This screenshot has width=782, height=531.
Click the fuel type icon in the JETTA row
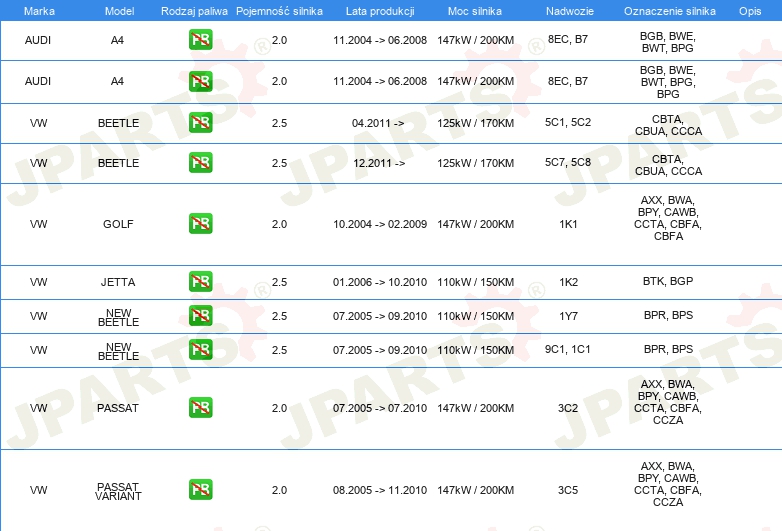pyautogui.click(x=200, y=281)
